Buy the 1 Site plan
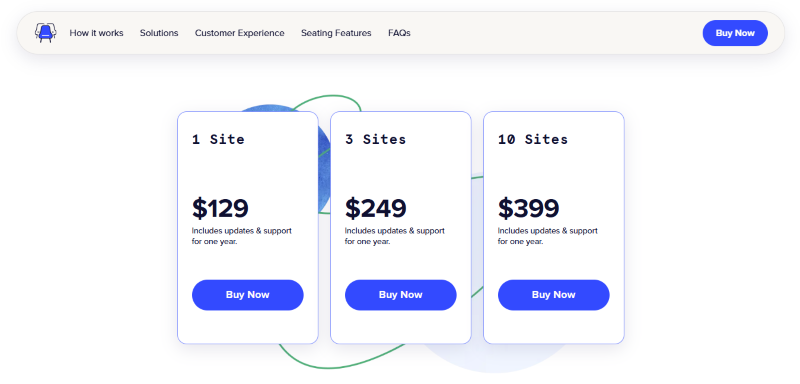This screenshot has width=800, height=384. pyautogui.click(x=247, y=295)
